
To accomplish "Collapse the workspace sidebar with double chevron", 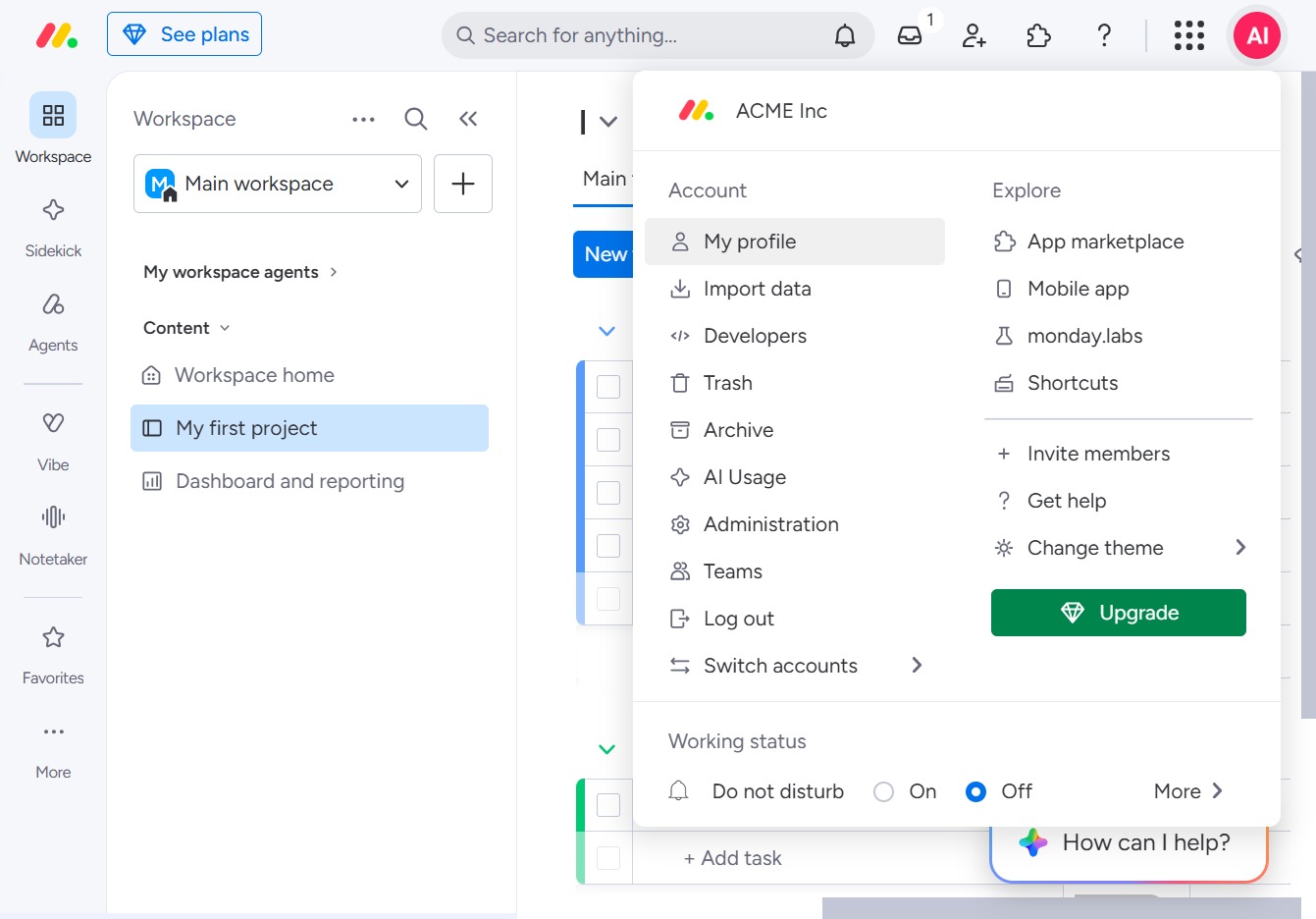I will tap(468, 119).
